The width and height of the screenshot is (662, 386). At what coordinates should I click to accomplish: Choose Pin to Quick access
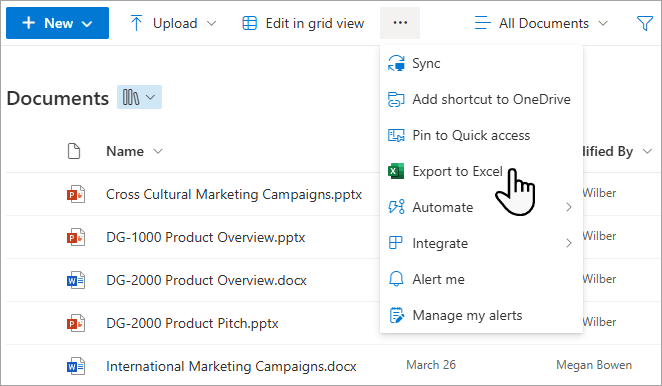[481, 135]
